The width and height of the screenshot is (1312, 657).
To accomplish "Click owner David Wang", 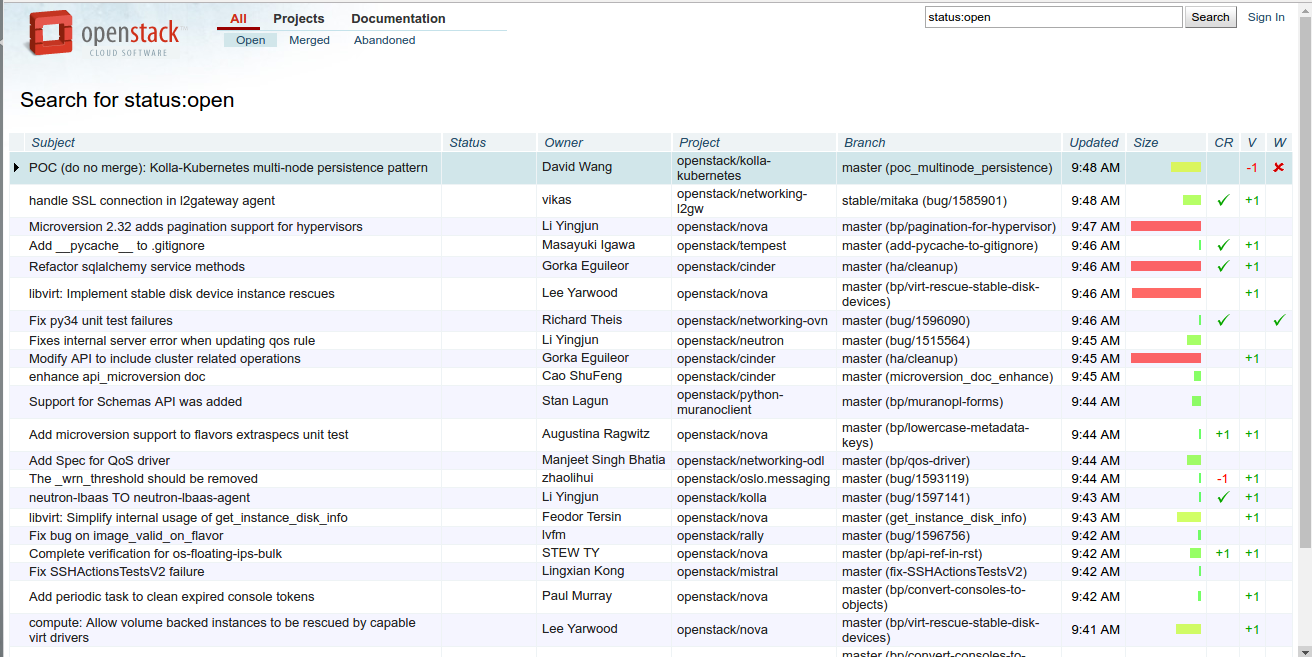I will tap(577, 166).
